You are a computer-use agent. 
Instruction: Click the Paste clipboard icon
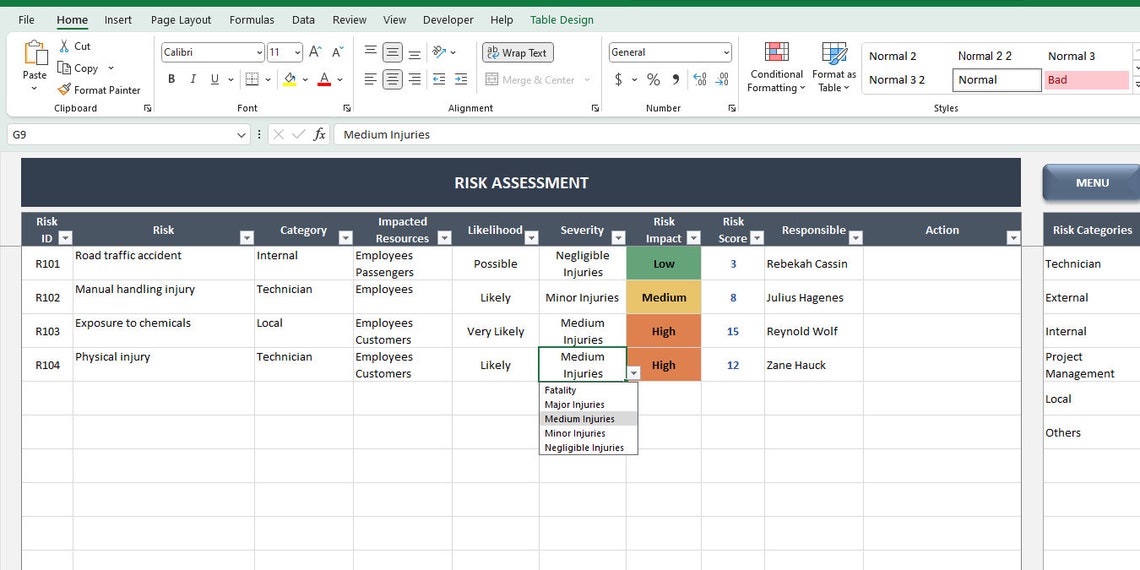click(x=34, y=54)
